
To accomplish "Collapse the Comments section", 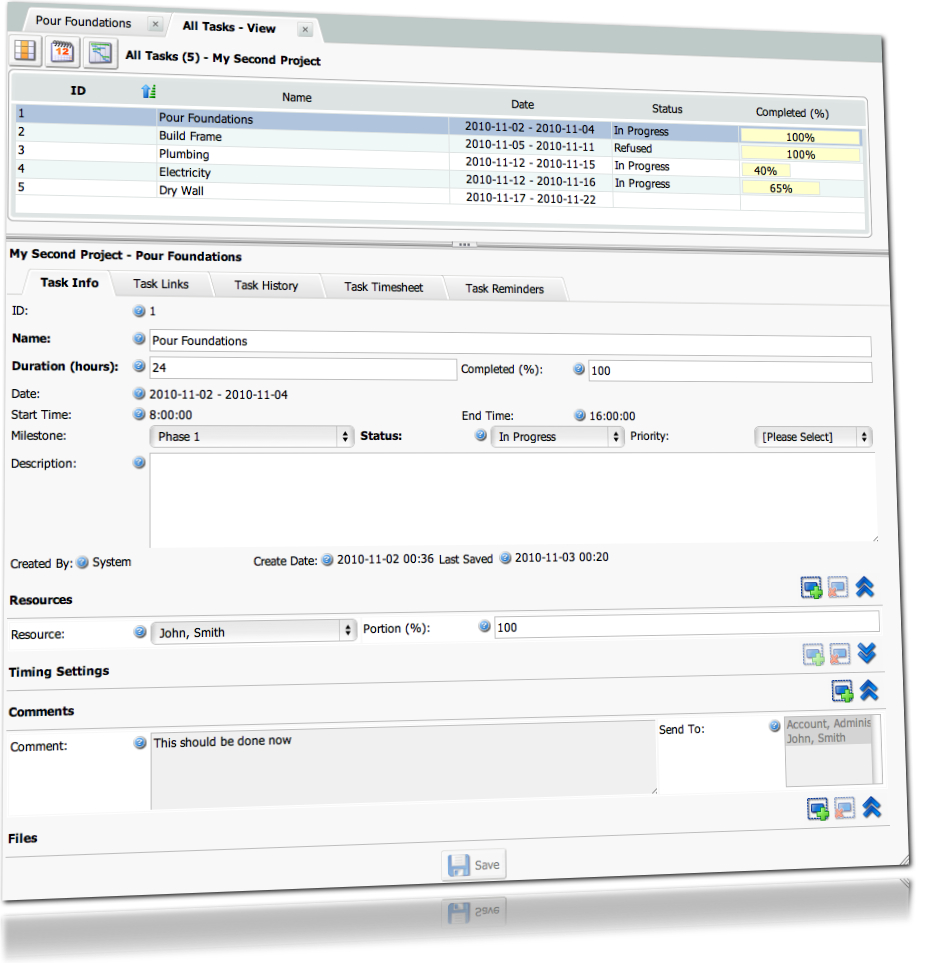I will click(x=869, y=690).
